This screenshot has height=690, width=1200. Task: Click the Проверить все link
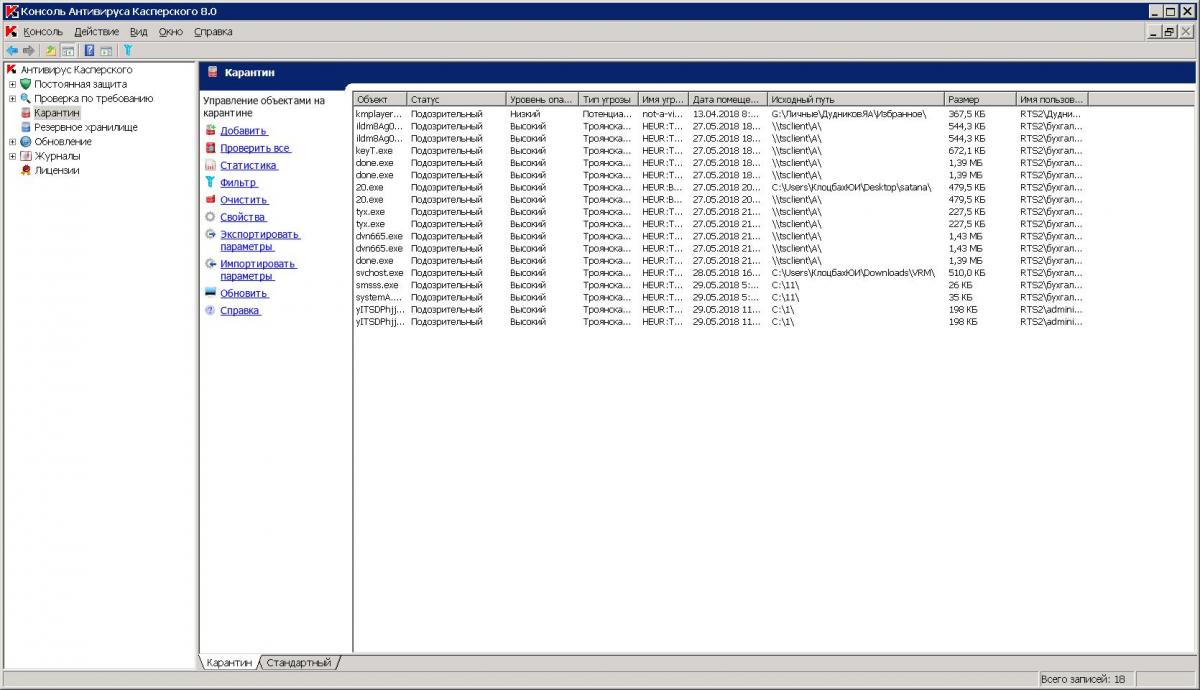pyautogui.click(x=254, y=148)
